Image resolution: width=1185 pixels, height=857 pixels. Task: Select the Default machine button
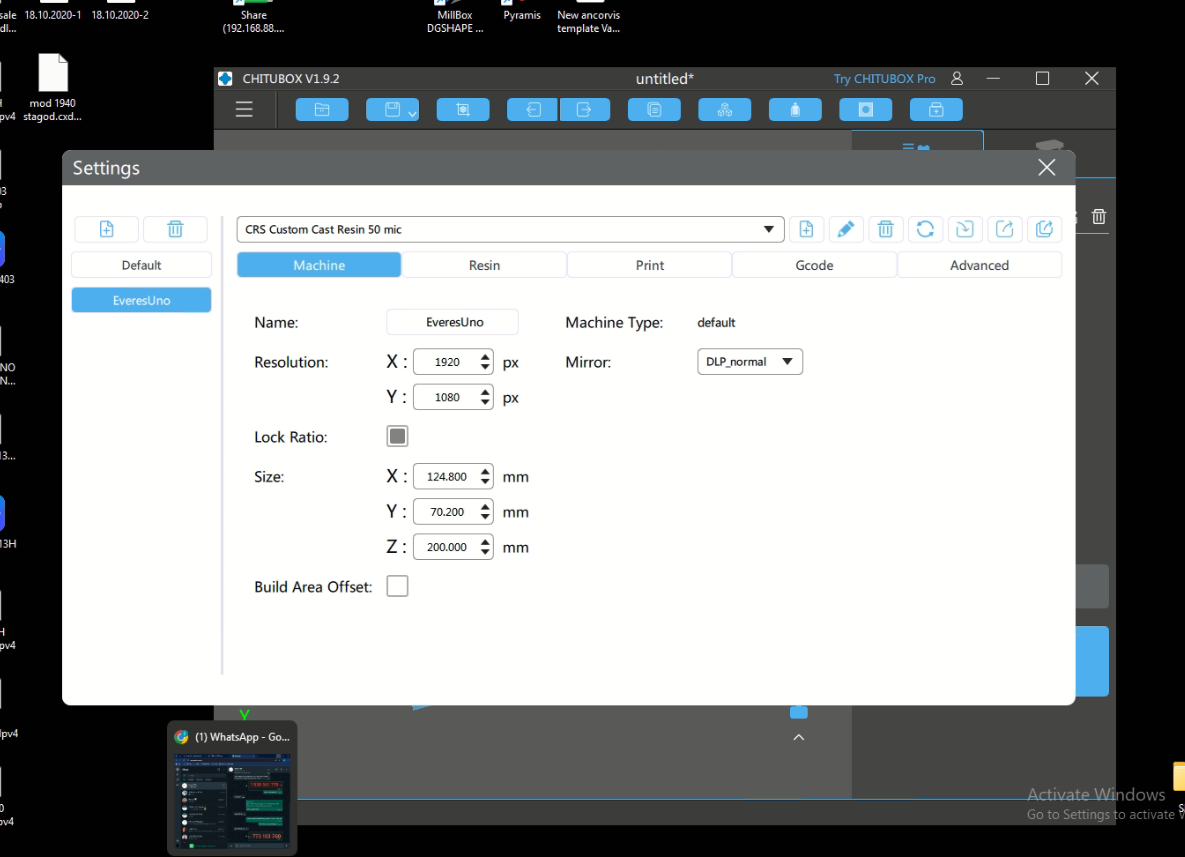pos(141,265)
